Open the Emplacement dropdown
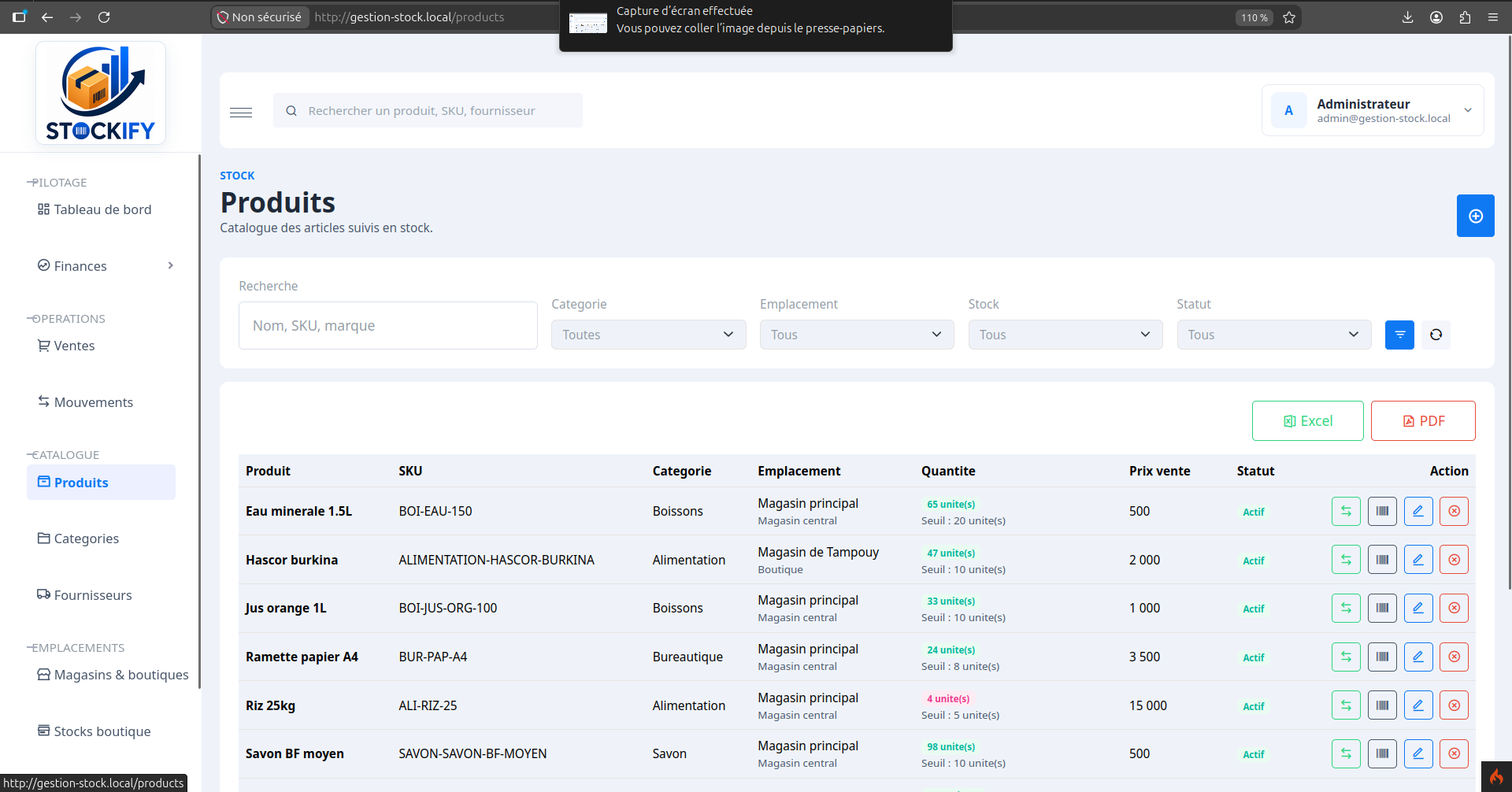 pyautogui.click(x=857, y=335)
